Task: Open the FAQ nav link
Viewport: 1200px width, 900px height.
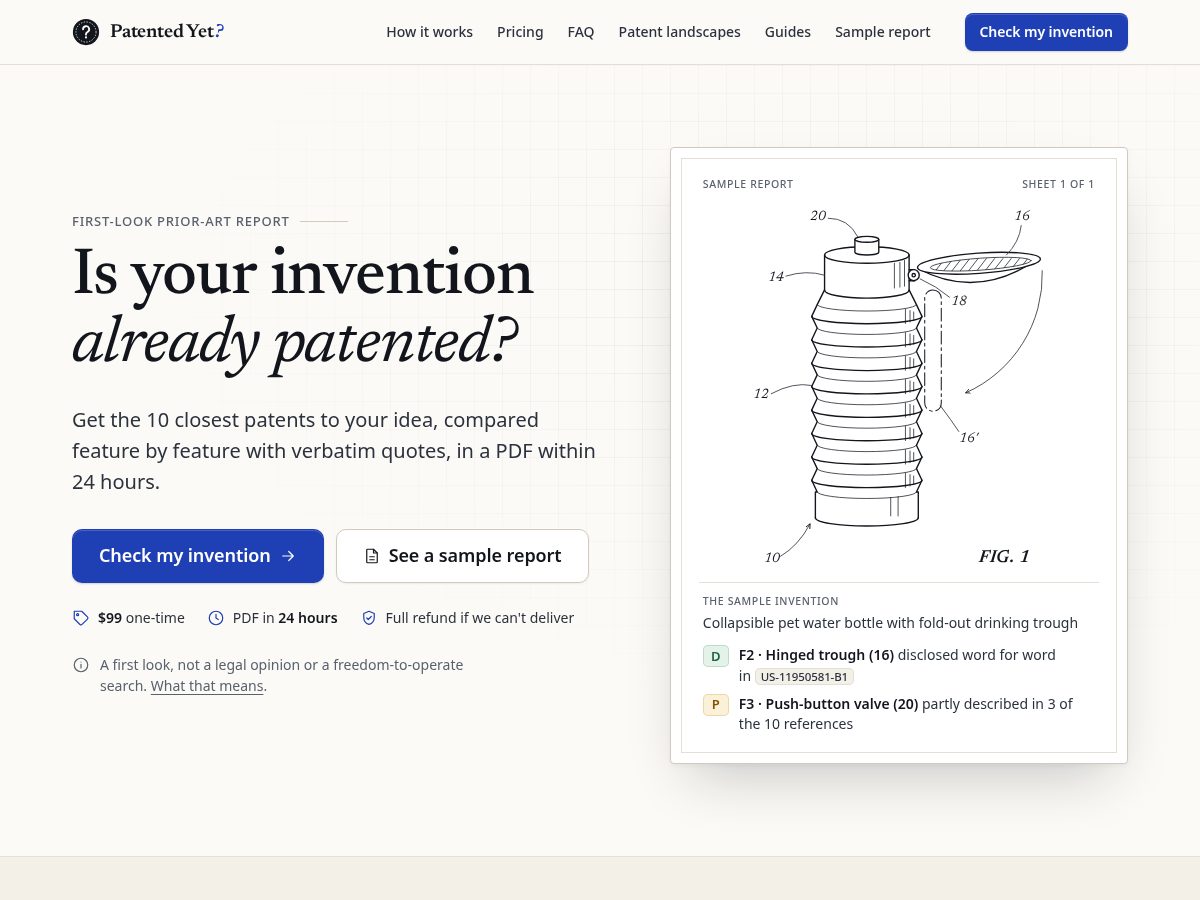Action: [581, 32]
